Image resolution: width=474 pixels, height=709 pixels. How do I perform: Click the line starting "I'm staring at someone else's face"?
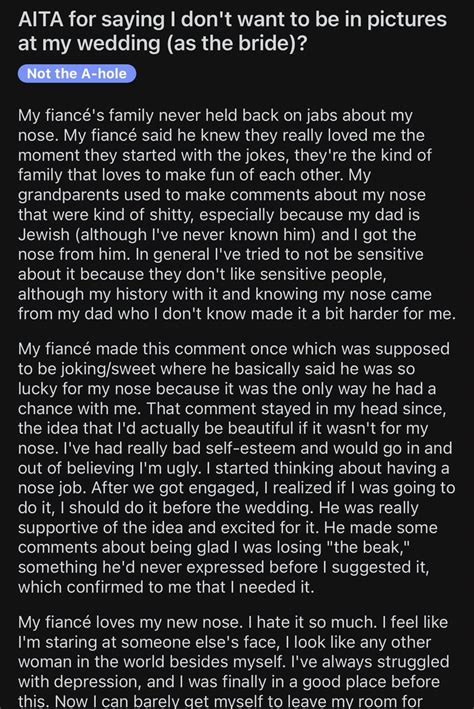coord(224,642)
